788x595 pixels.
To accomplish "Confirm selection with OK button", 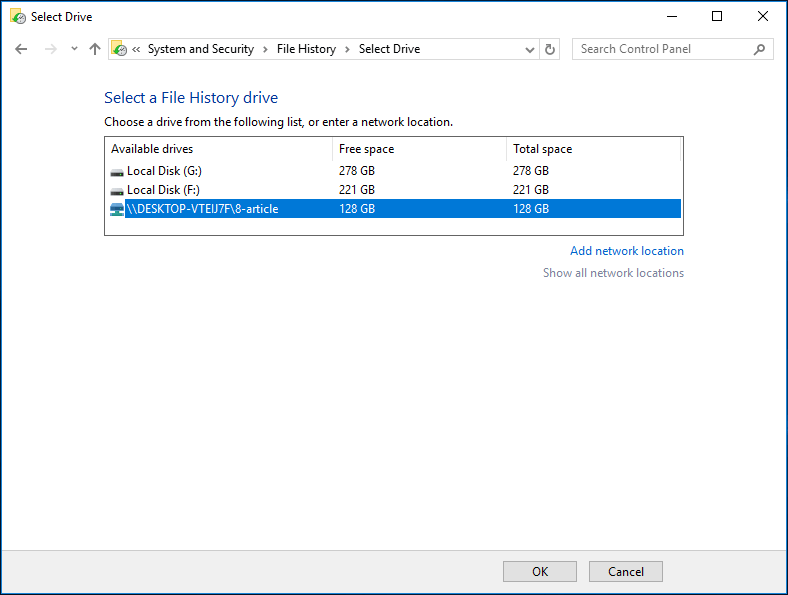I will (540, 572).
